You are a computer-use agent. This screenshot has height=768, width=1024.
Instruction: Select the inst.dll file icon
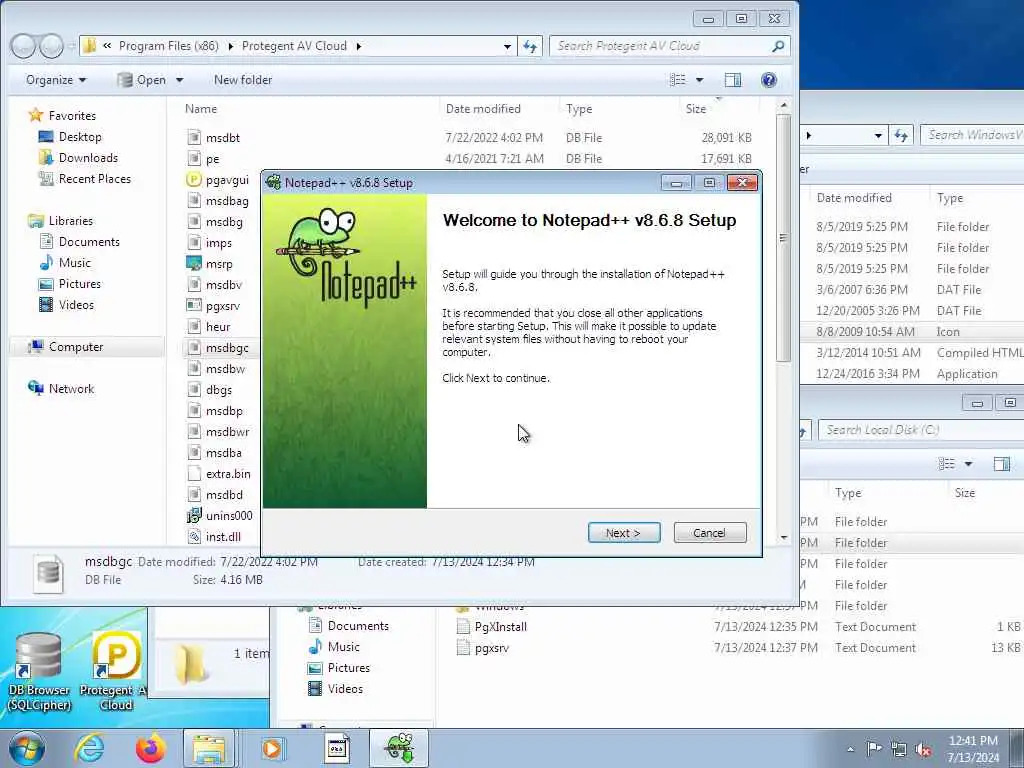click(193, 537)
